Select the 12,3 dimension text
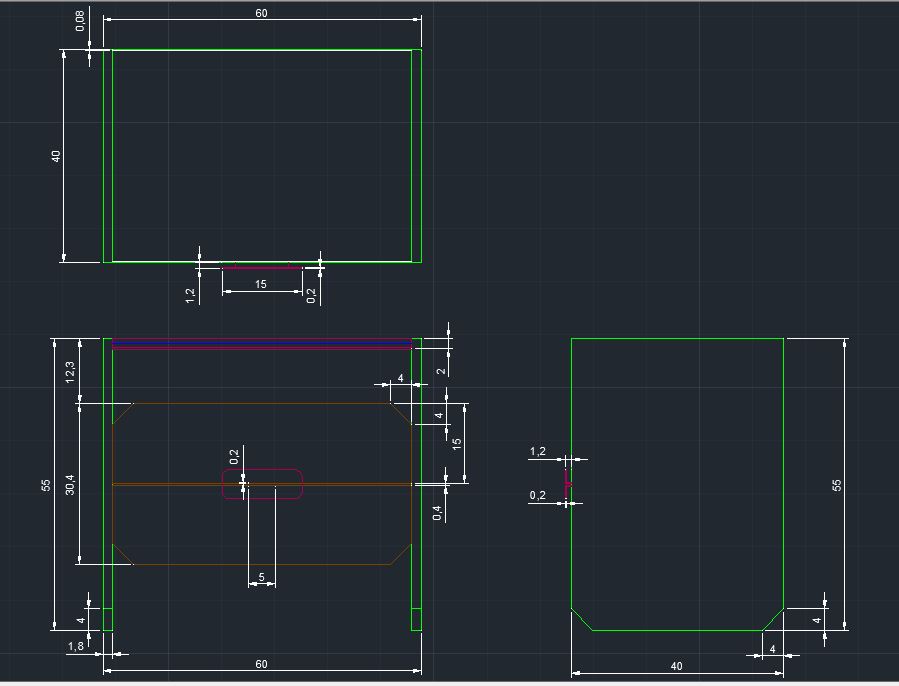 (x=69, y=372)
